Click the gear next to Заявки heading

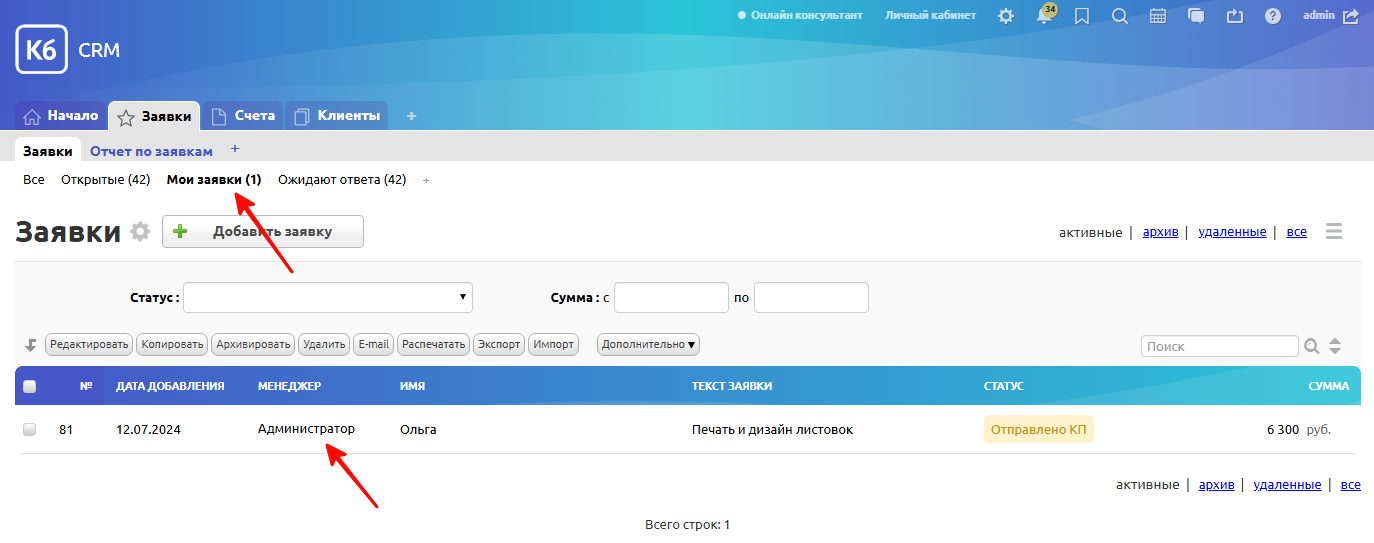coord(141,232)
